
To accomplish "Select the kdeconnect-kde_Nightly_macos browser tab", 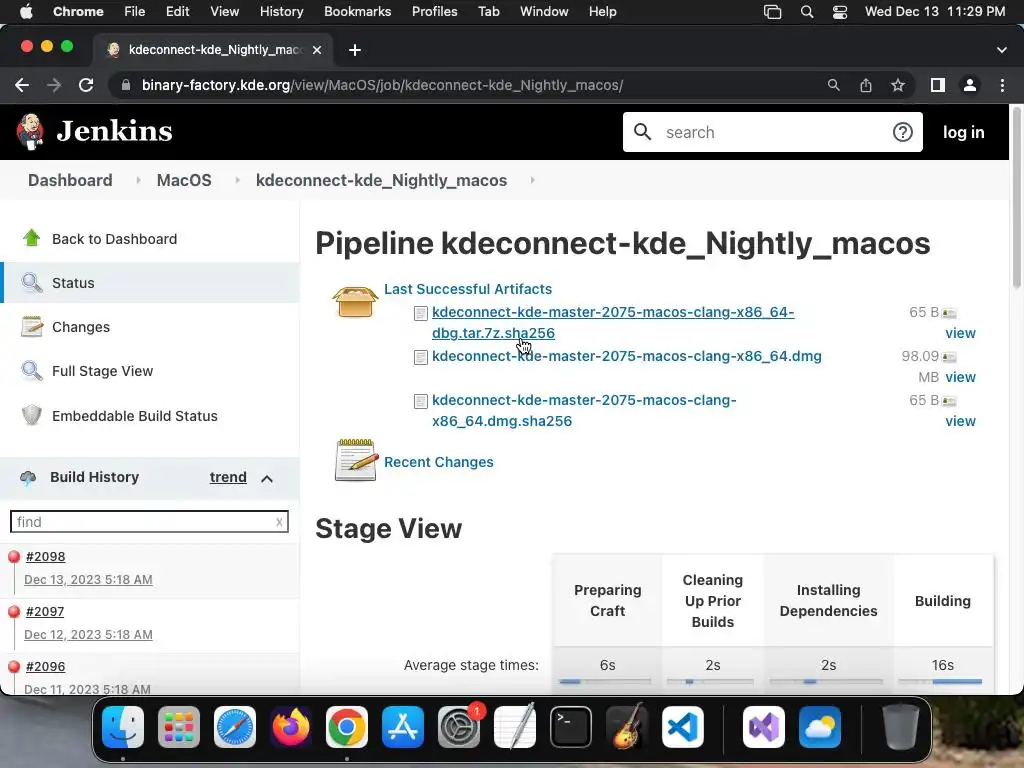I will (x=214, y=50).
